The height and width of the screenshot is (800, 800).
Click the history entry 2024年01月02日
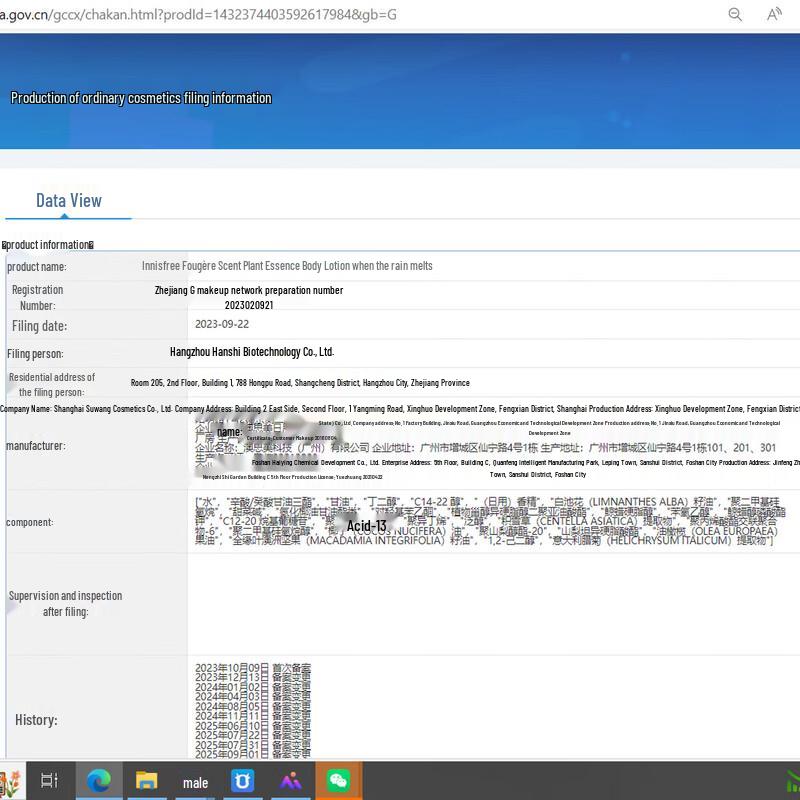(x=253, y=687)
